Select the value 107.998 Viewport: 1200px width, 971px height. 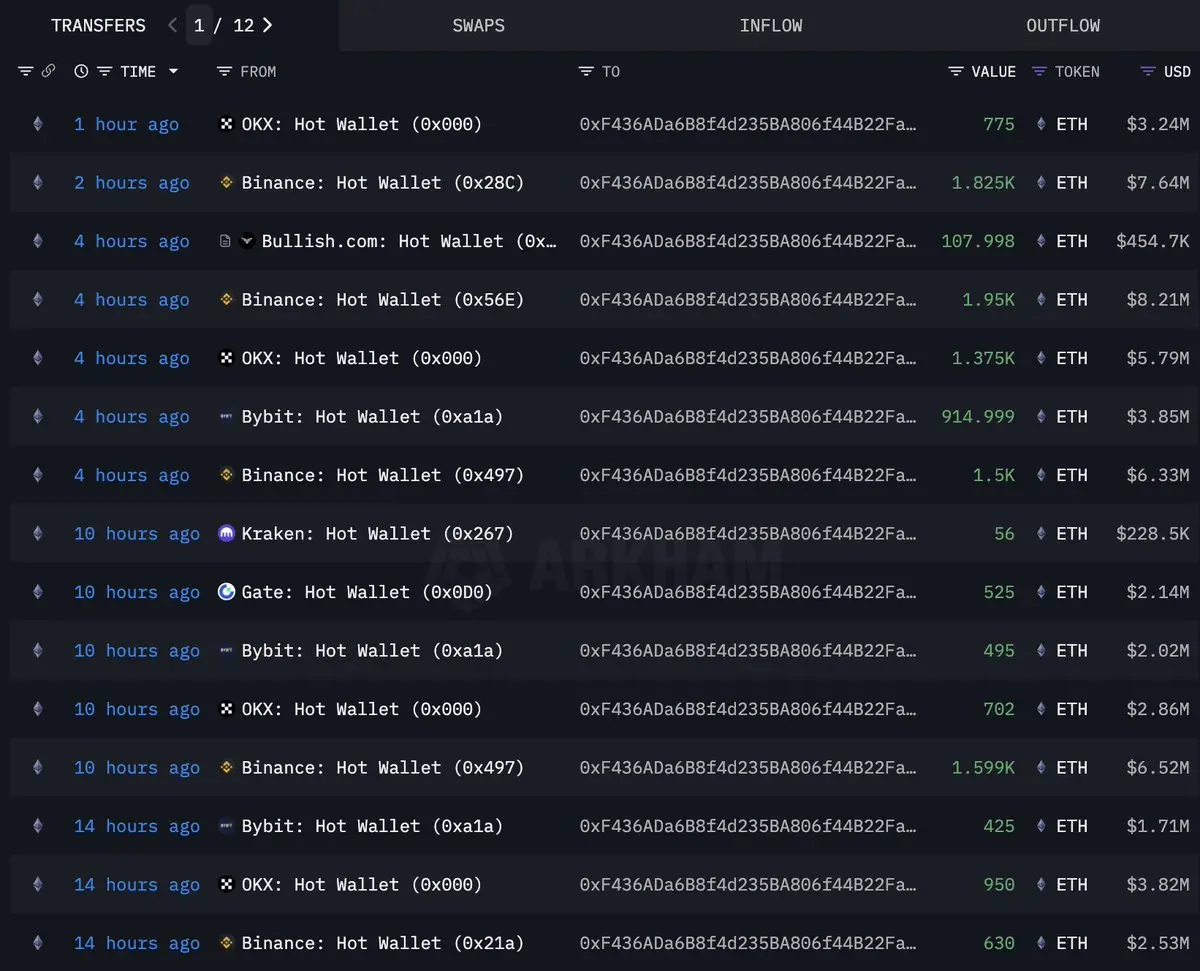pyautogui.click(x=978, y=241)
